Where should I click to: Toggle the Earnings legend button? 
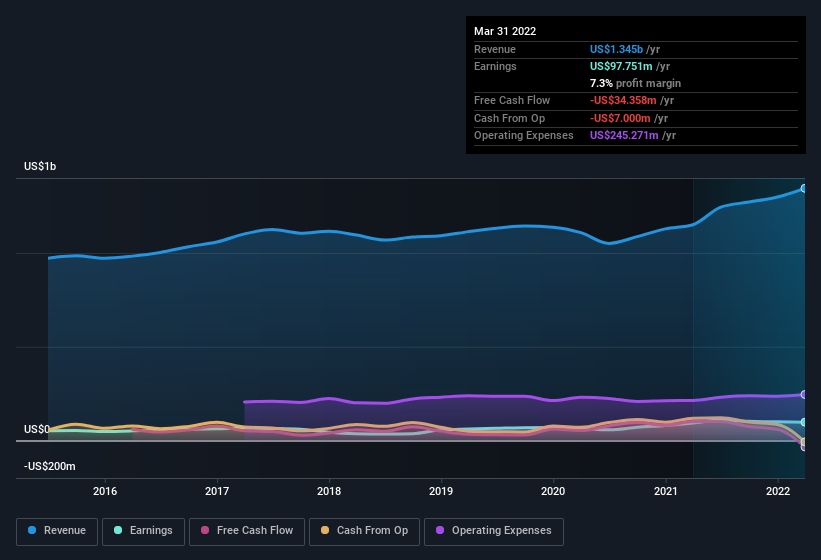[143, 531]
